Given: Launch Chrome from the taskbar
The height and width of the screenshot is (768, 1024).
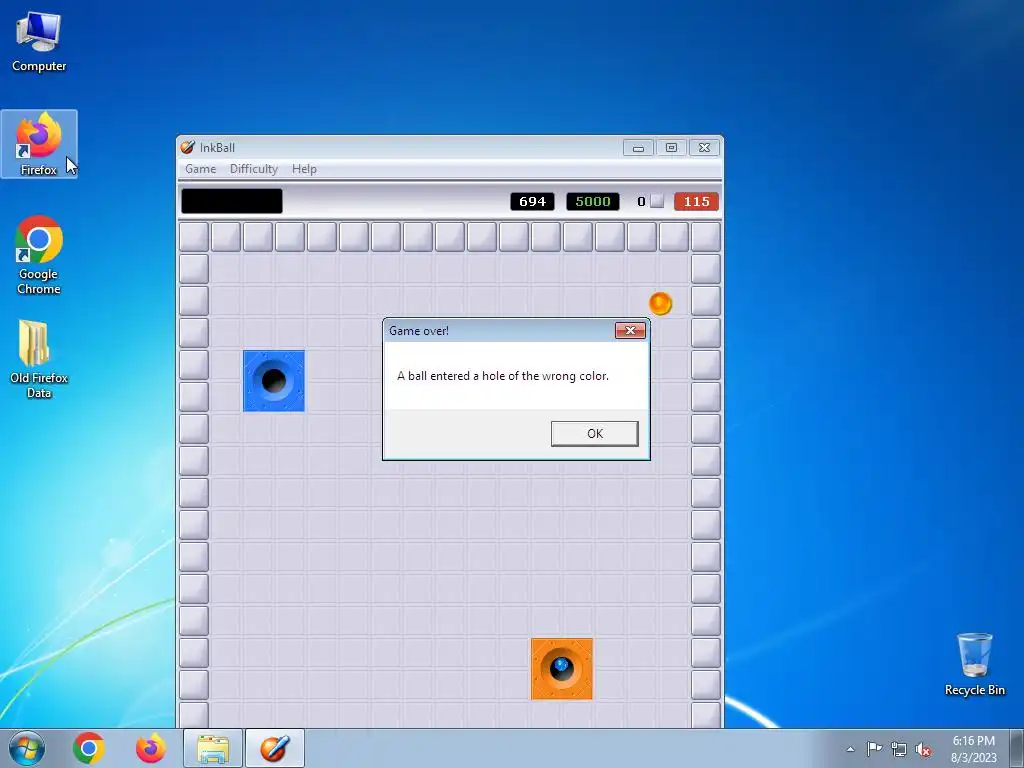Looking at the screenshot, I should (89, 748).
